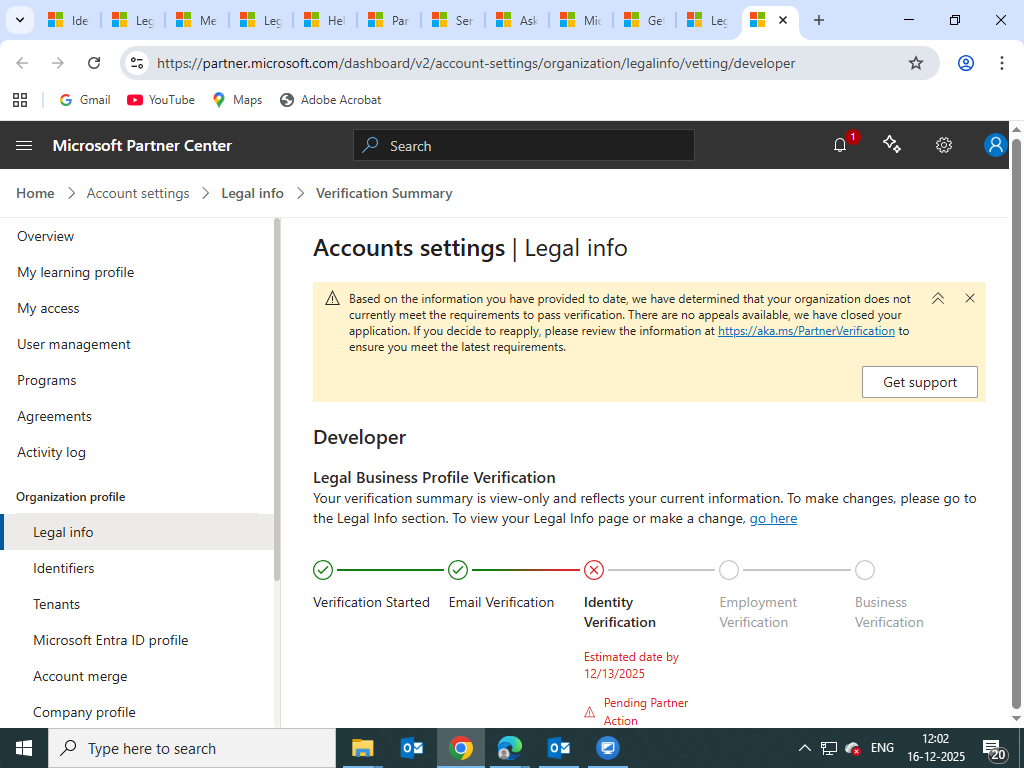Open the YouTube bookmark
This screenshot has width=1024, height=768.
161,100
